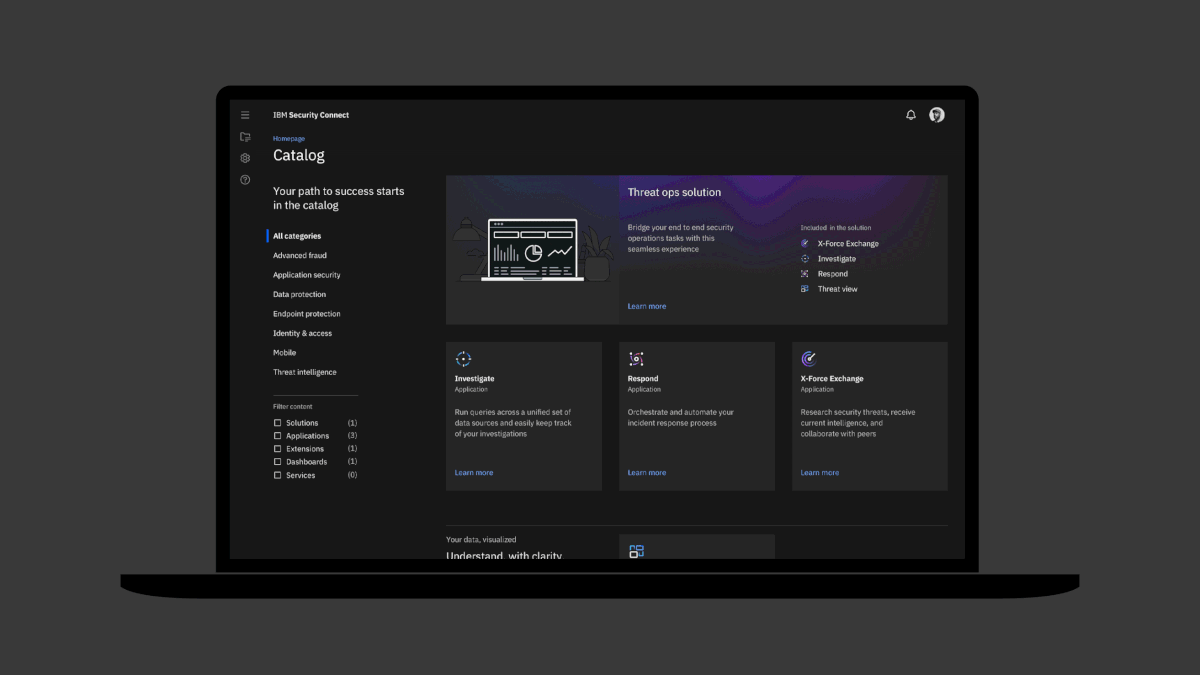Click Threat view text in solution list
This screenshot has width=1200, height=675.
click(838, 289)
